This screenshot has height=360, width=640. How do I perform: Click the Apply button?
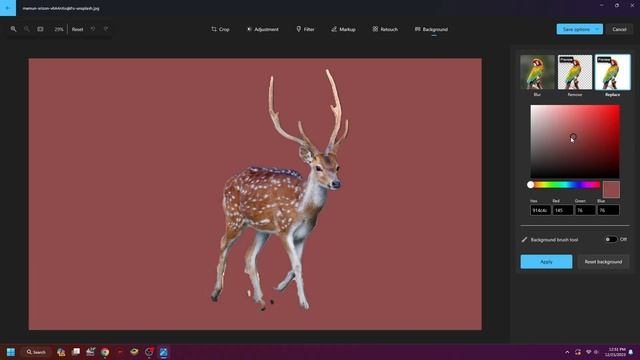tap(546, 262)
